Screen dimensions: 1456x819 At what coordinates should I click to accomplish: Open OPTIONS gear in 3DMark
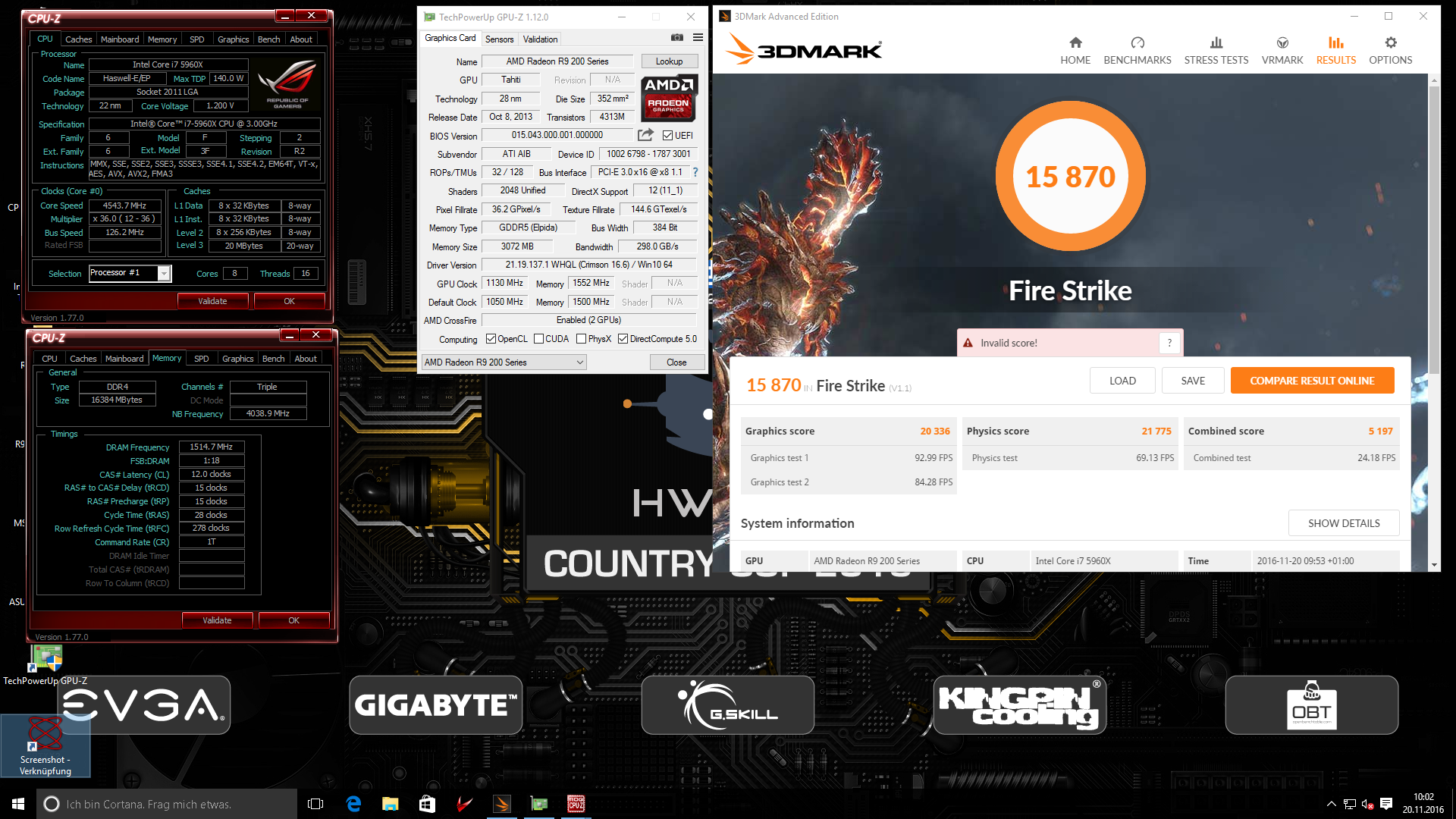point(1390,43)
